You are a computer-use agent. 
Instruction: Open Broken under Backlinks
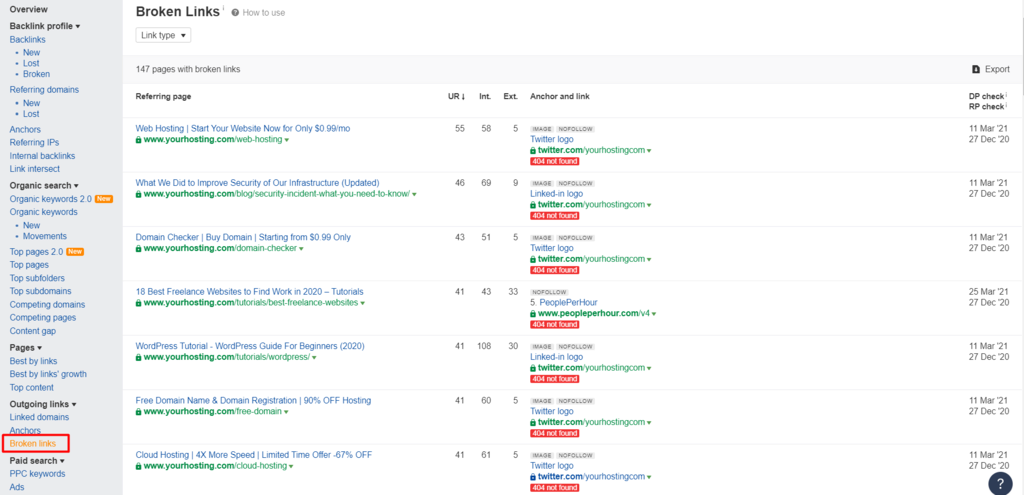click(x=37, y=74)
